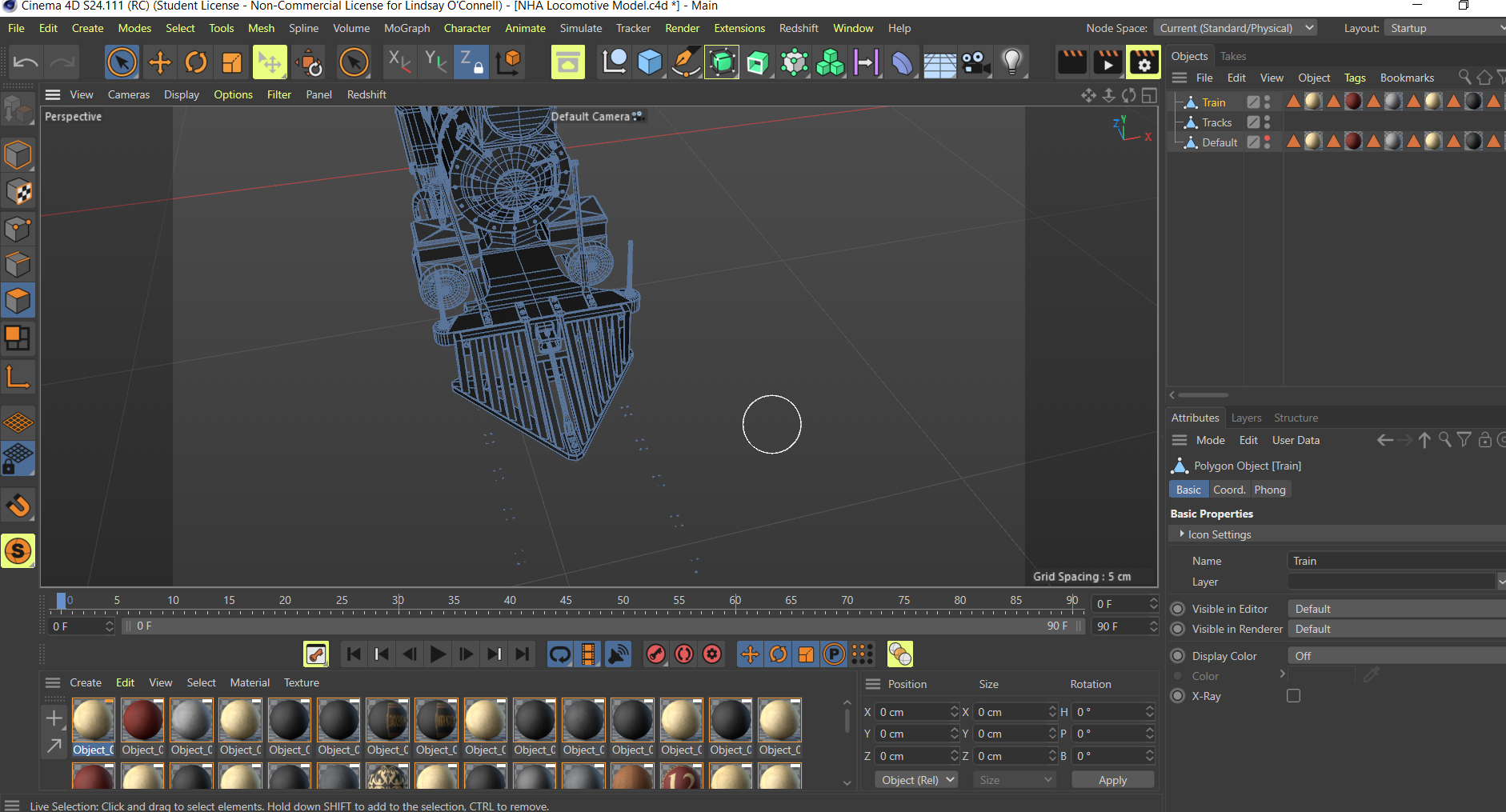This screenshot has height=812, width=1506.
Task: Click the Cube primitive icon
Action: pos(650,62)
